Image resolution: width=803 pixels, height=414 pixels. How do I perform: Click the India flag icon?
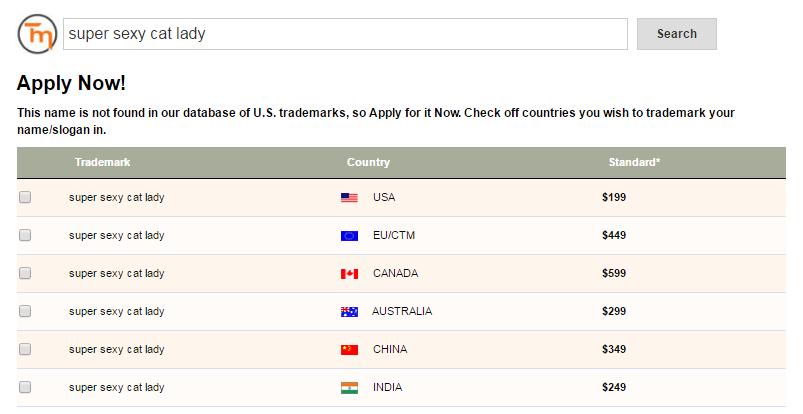click(x=349, y=388)
